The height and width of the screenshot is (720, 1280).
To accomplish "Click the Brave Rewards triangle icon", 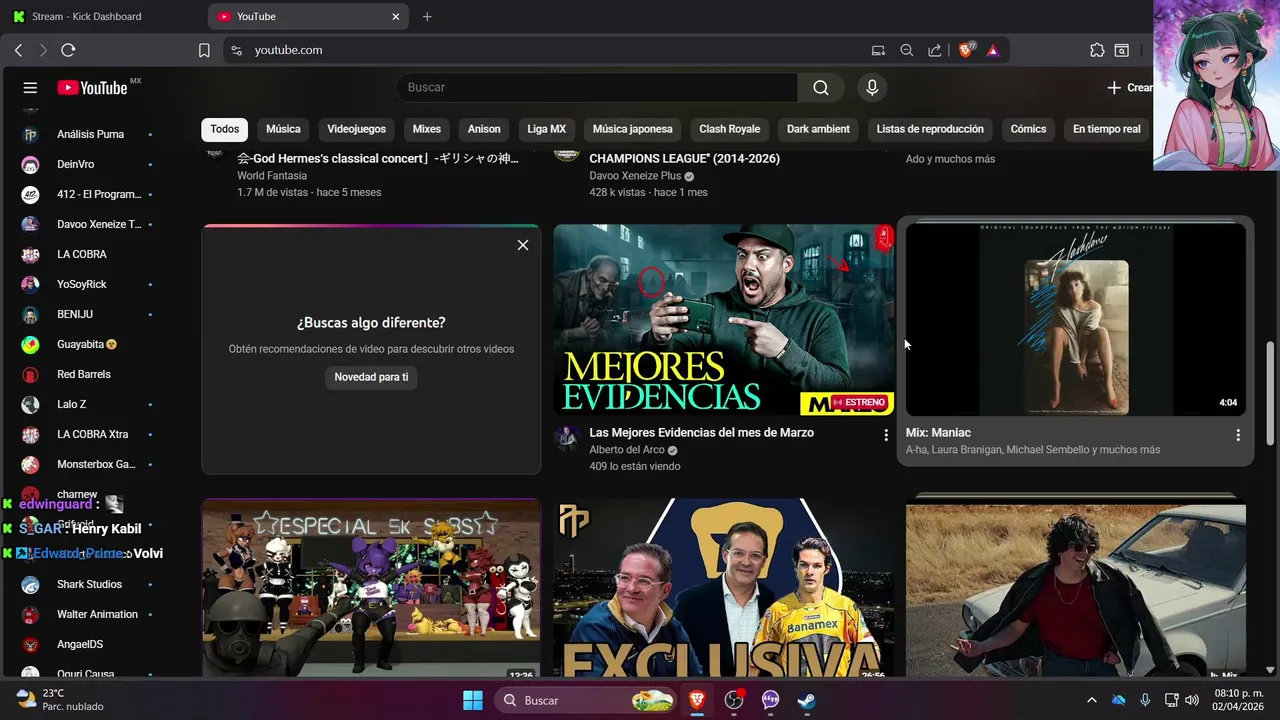I will pos(993,50).
